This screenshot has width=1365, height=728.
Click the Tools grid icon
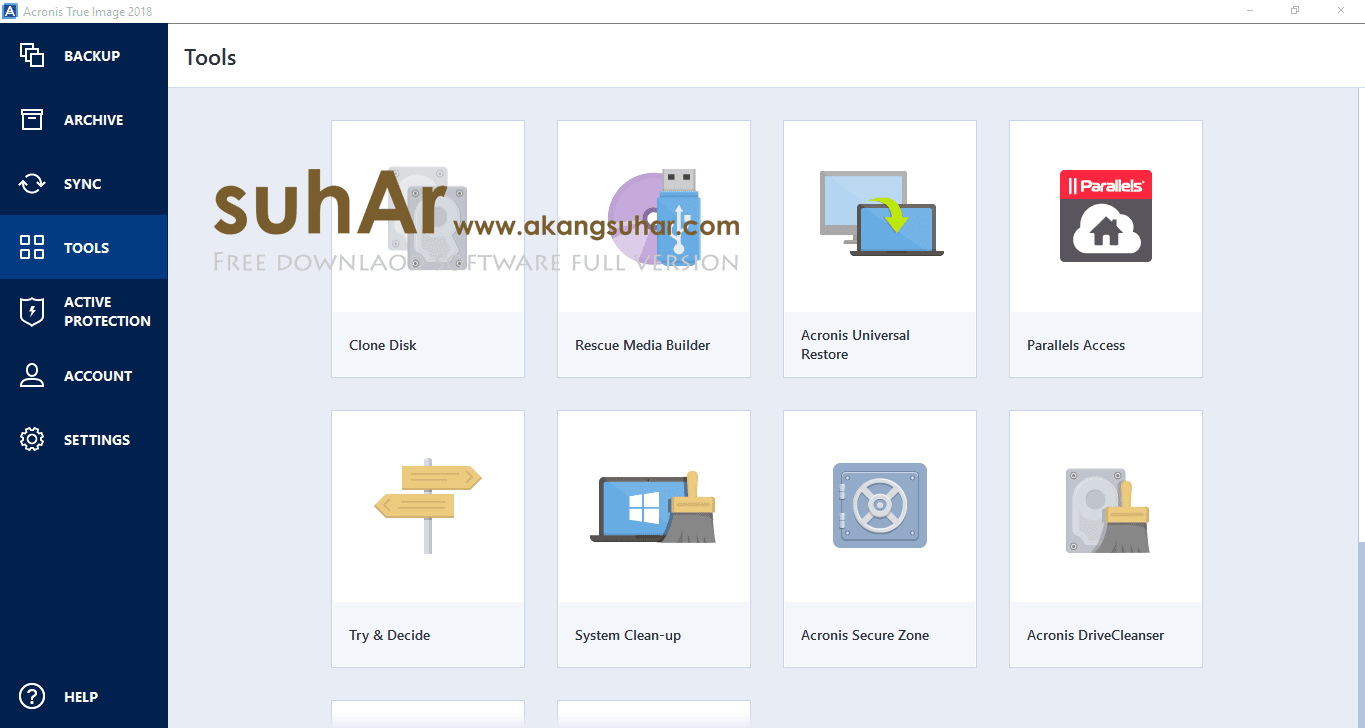click(x=32, y=248)
